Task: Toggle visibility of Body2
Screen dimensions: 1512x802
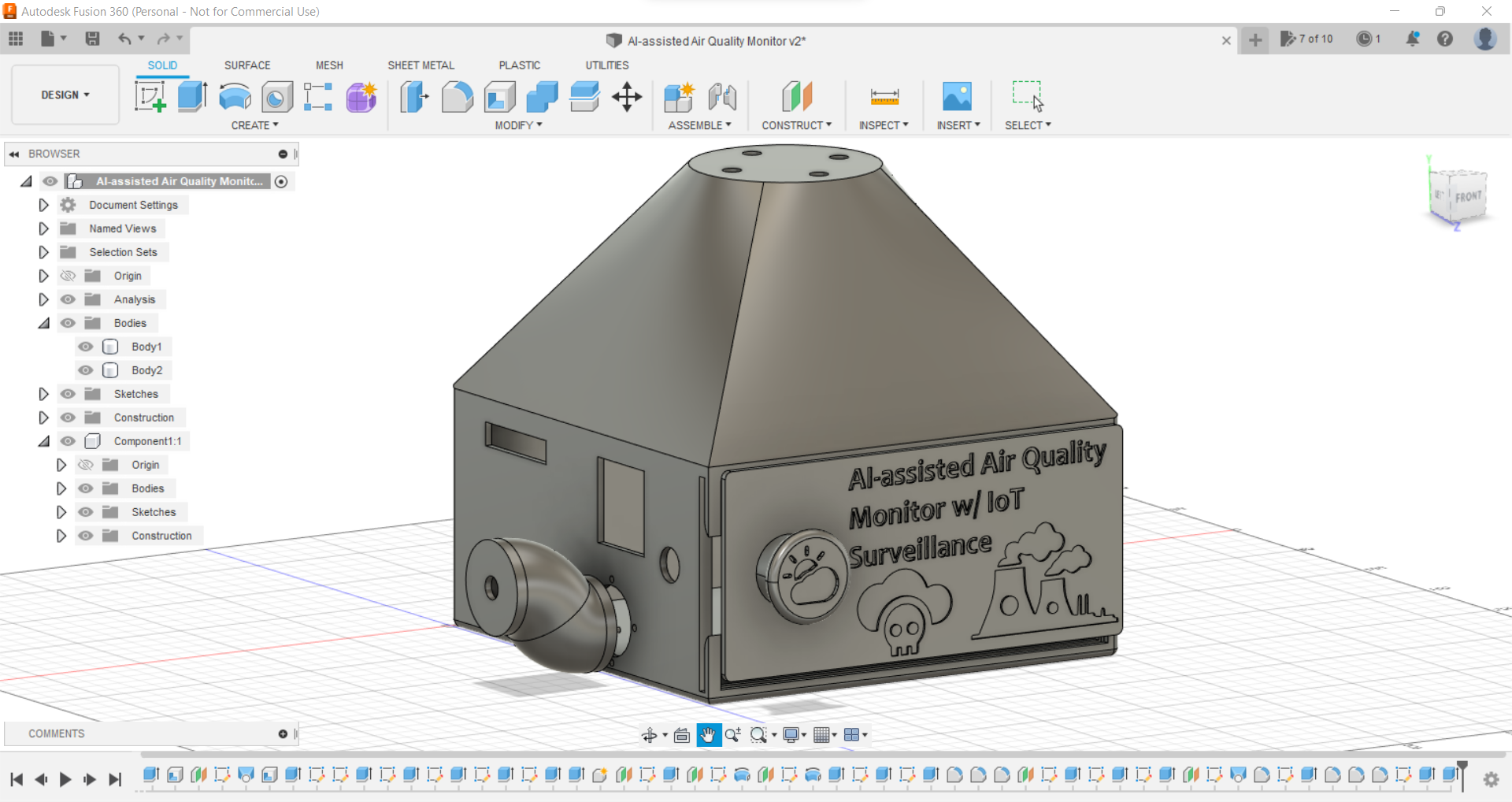Action: click(86, 370)
